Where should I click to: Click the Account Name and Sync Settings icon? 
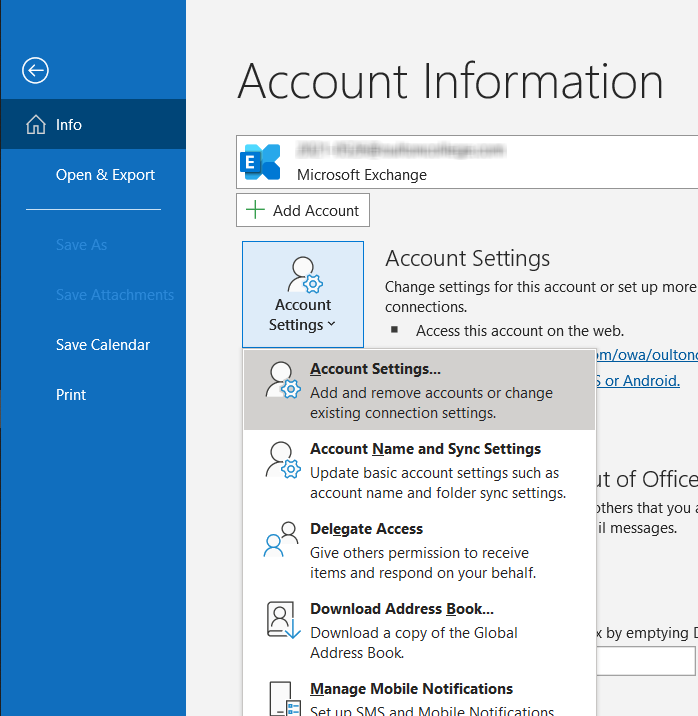[x=283, y=460]
